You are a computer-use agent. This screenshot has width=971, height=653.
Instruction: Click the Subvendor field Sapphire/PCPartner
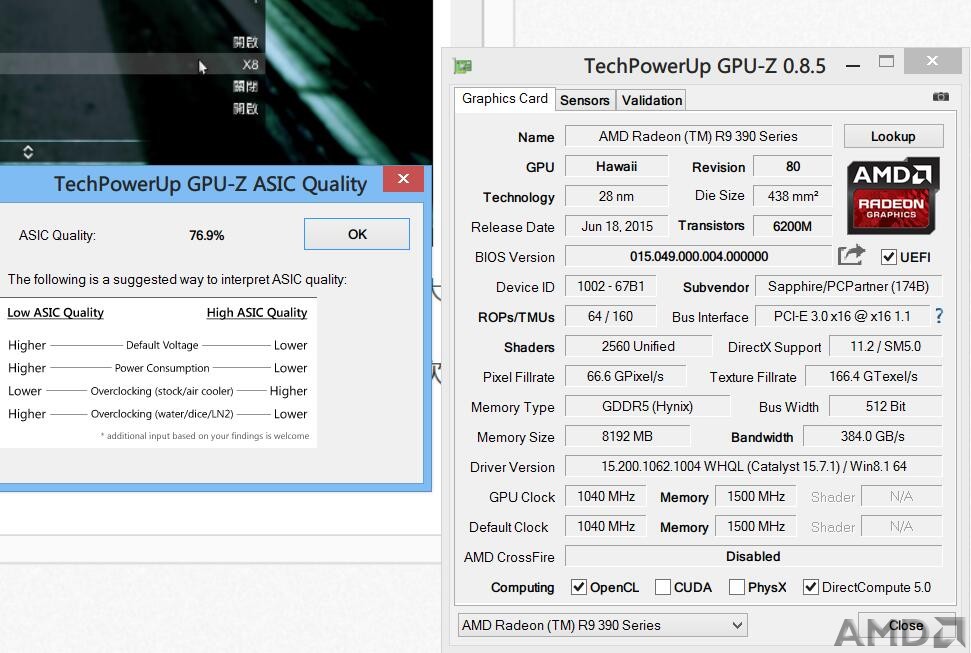pos(848,286)
